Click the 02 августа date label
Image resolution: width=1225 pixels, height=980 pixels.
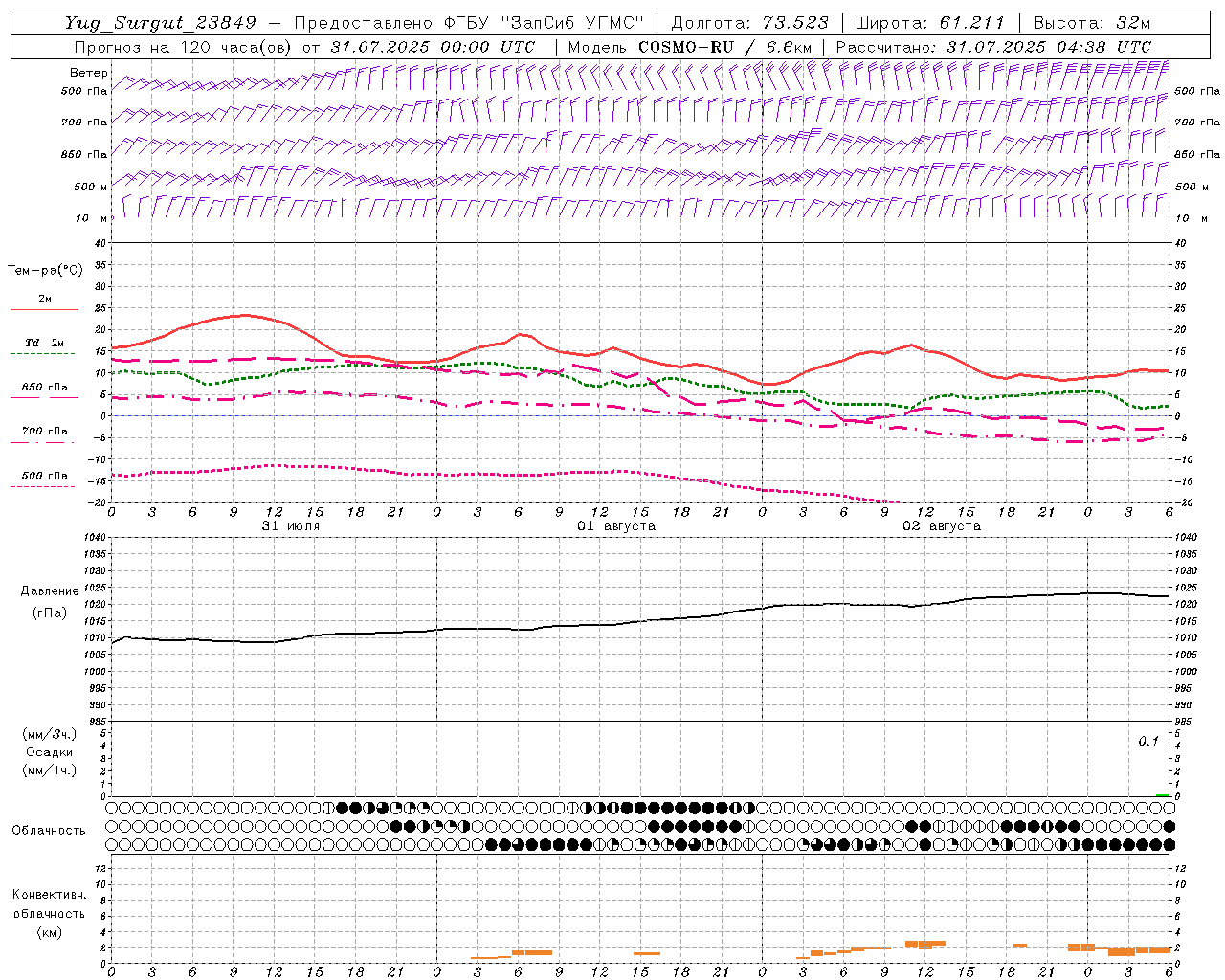942,526
